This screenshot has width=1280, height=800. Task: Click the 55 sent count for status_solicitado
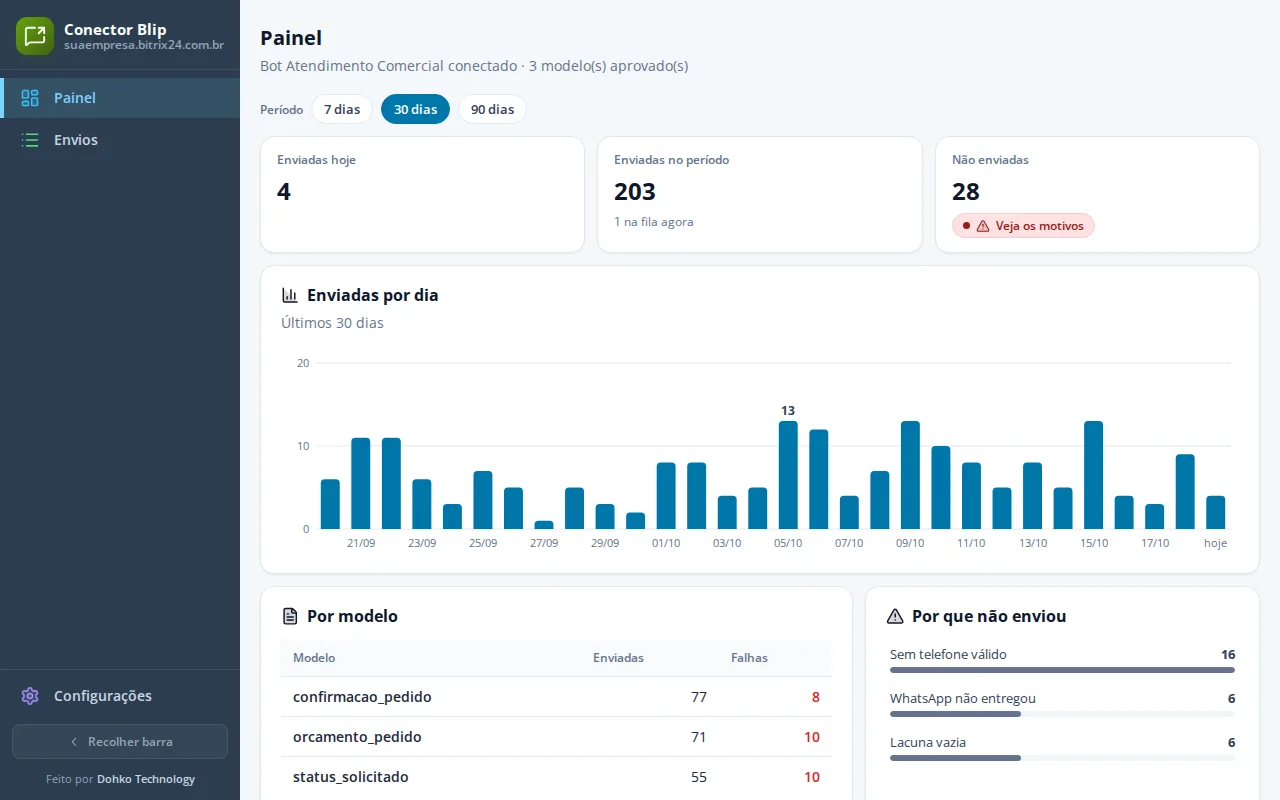[x=699, y=777]
